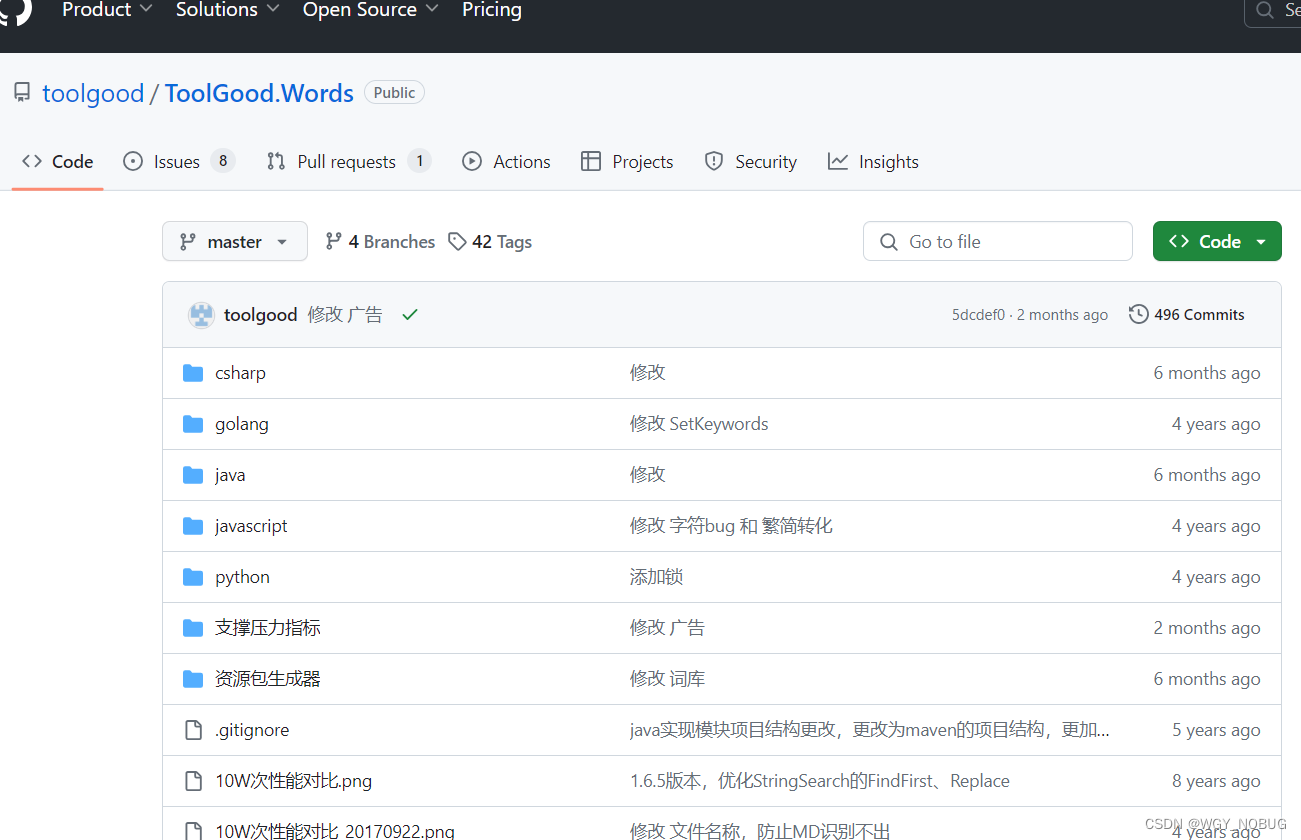
Task: Open commit message 添加锁
Action: click(657, 577)
